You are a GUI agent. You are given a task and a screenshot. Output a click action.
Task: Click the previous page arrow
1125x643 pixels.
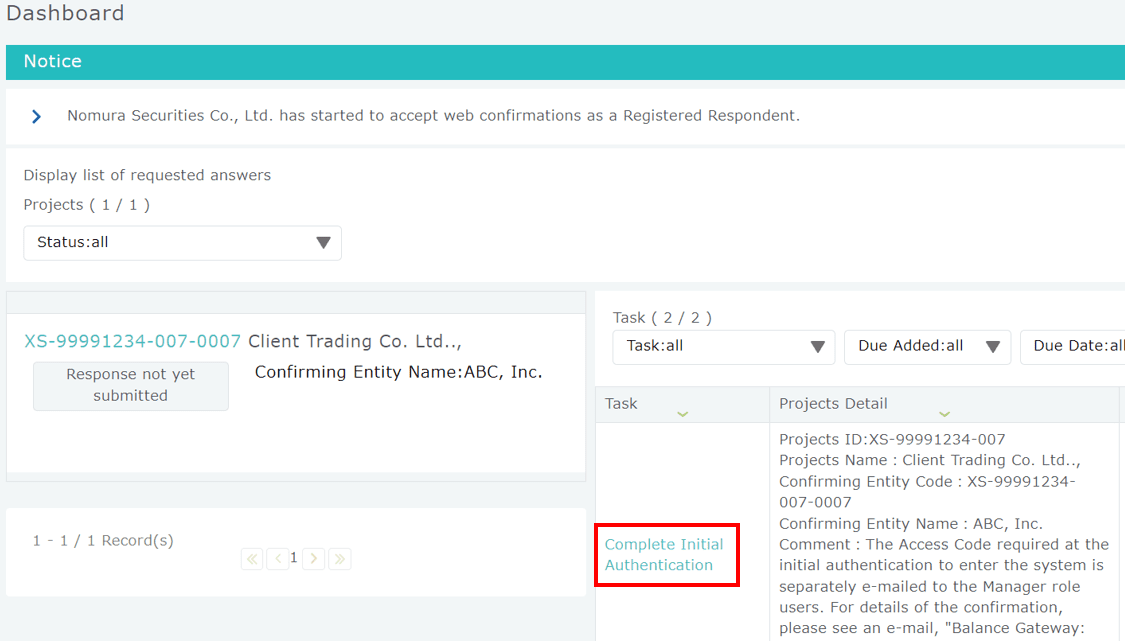(x=278, y=559)
